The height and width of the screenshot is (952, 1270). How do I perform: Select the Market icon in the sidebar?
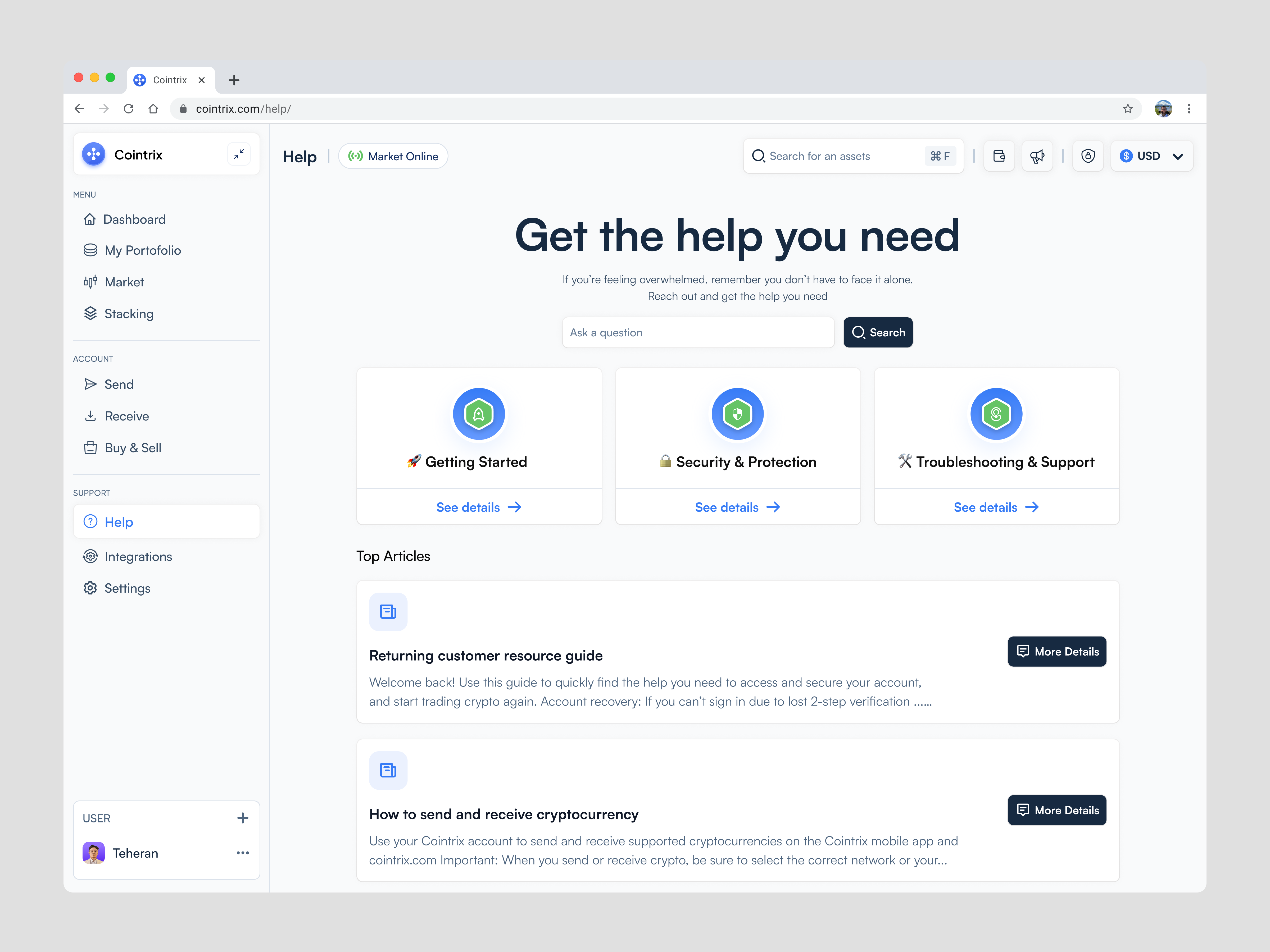click(x=90, y=282)
